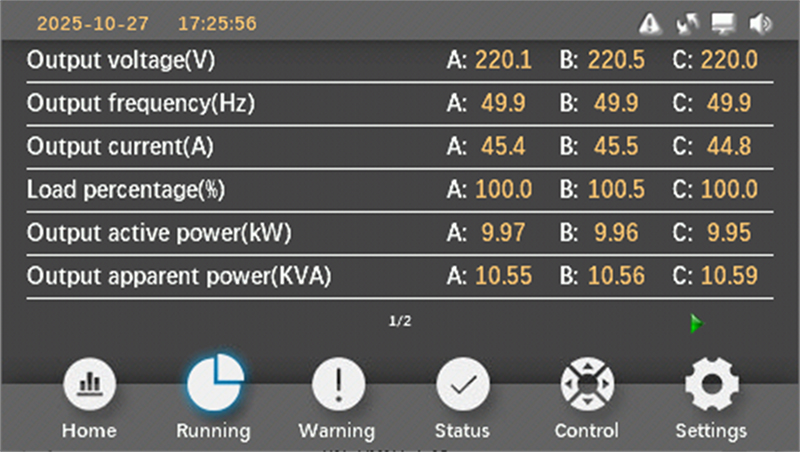Select the Running pie chart icon
The height and width of the screenshot is (452, 800).
pos(215,383)
